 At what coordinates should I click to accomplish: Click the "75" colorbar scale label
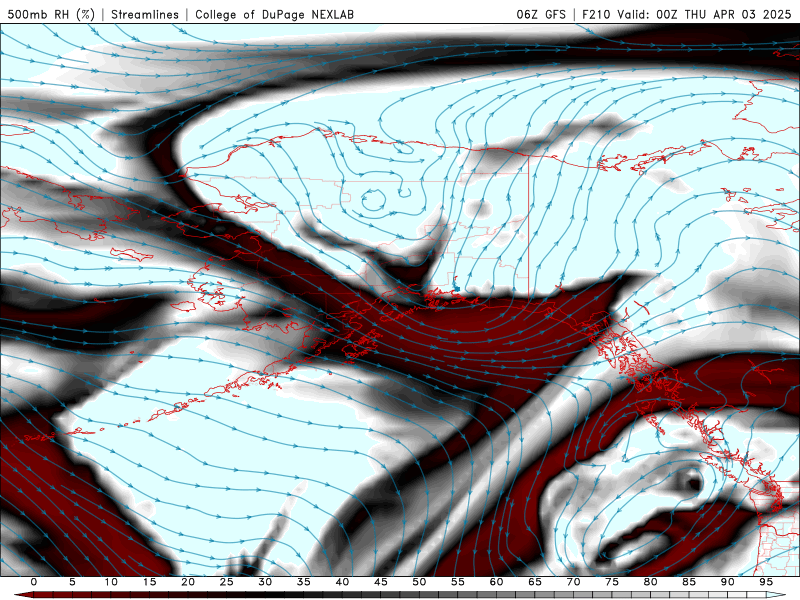click(x=612, y=582)
